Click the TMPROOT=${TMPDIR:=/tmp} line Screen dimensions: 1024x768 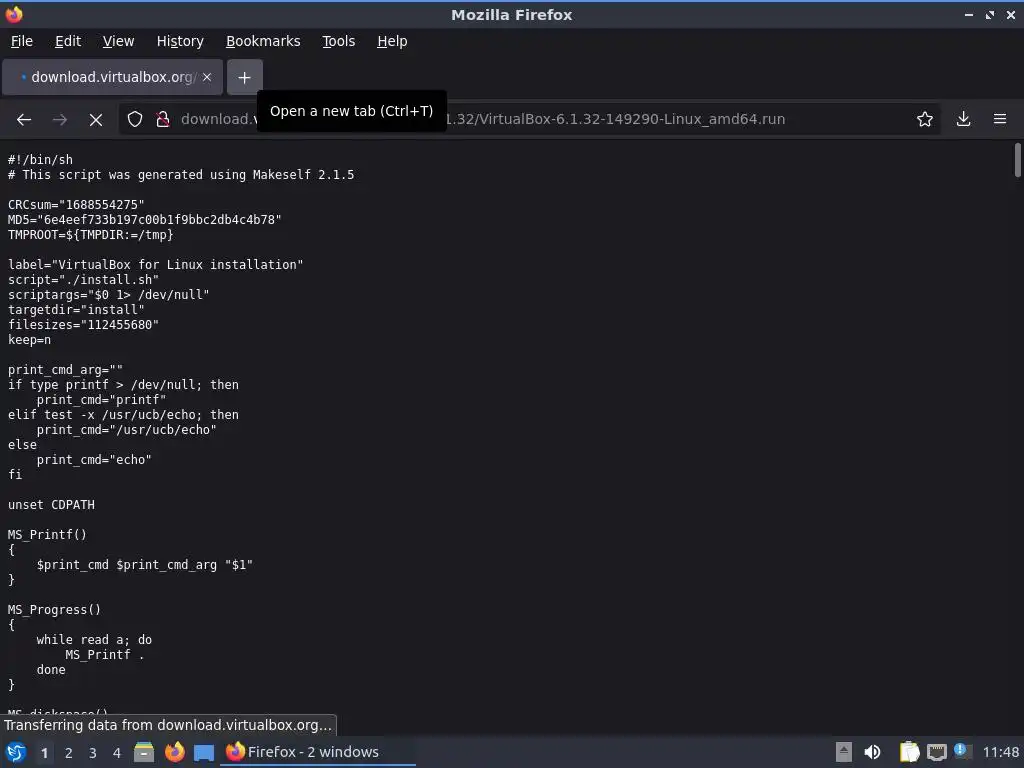[90, 235]
